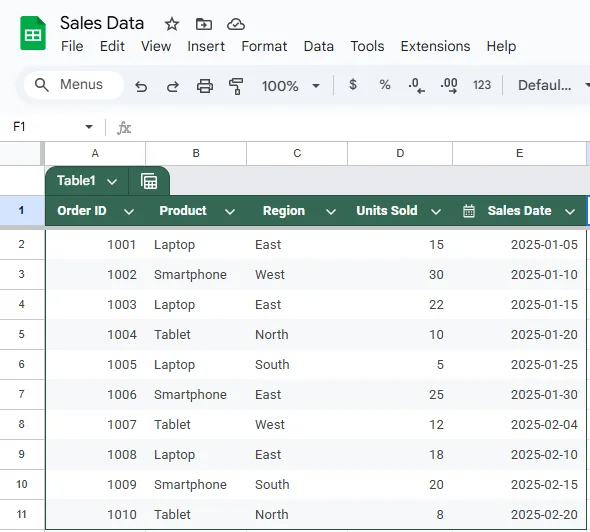
Task: Open the Google Sheets home icon
Action: pyautogui.click(x=33, y=33)
